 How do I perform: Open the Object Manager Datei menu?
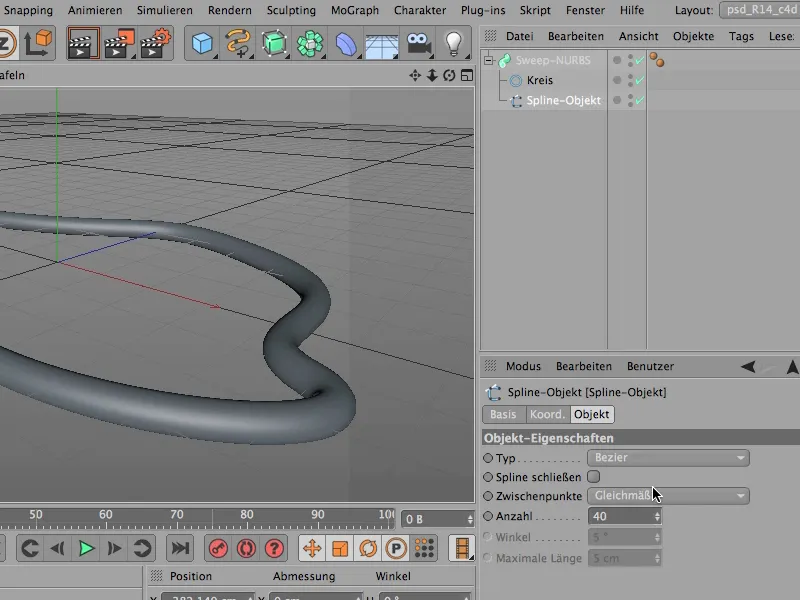519,36
